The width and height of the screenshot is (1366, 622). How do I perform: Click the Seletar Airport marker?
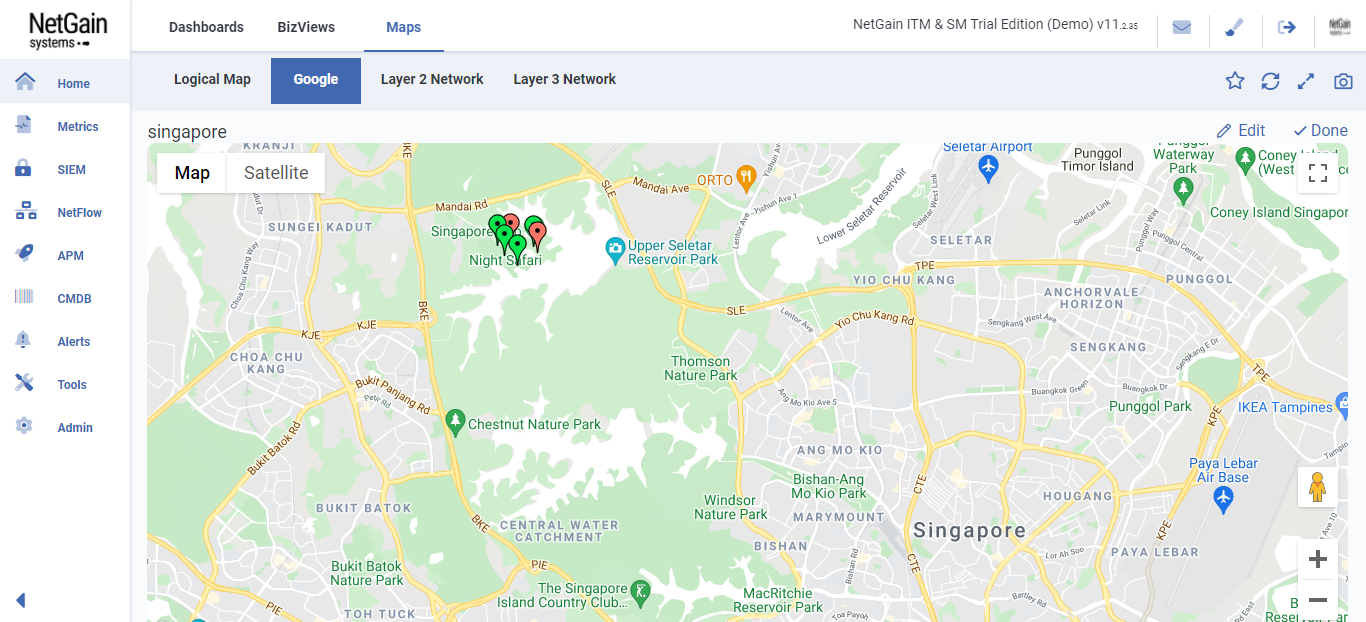coord(989,166)
